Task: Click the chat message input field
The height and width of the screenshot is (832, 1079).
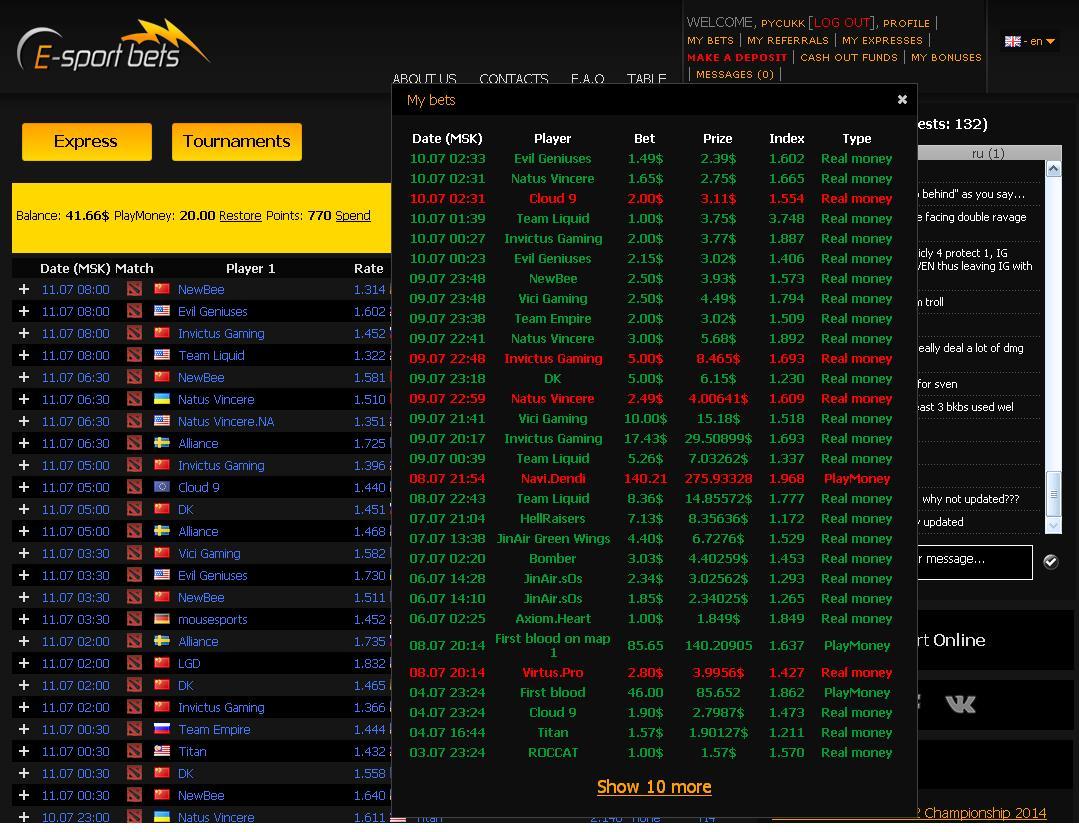Action: point(974,562)
